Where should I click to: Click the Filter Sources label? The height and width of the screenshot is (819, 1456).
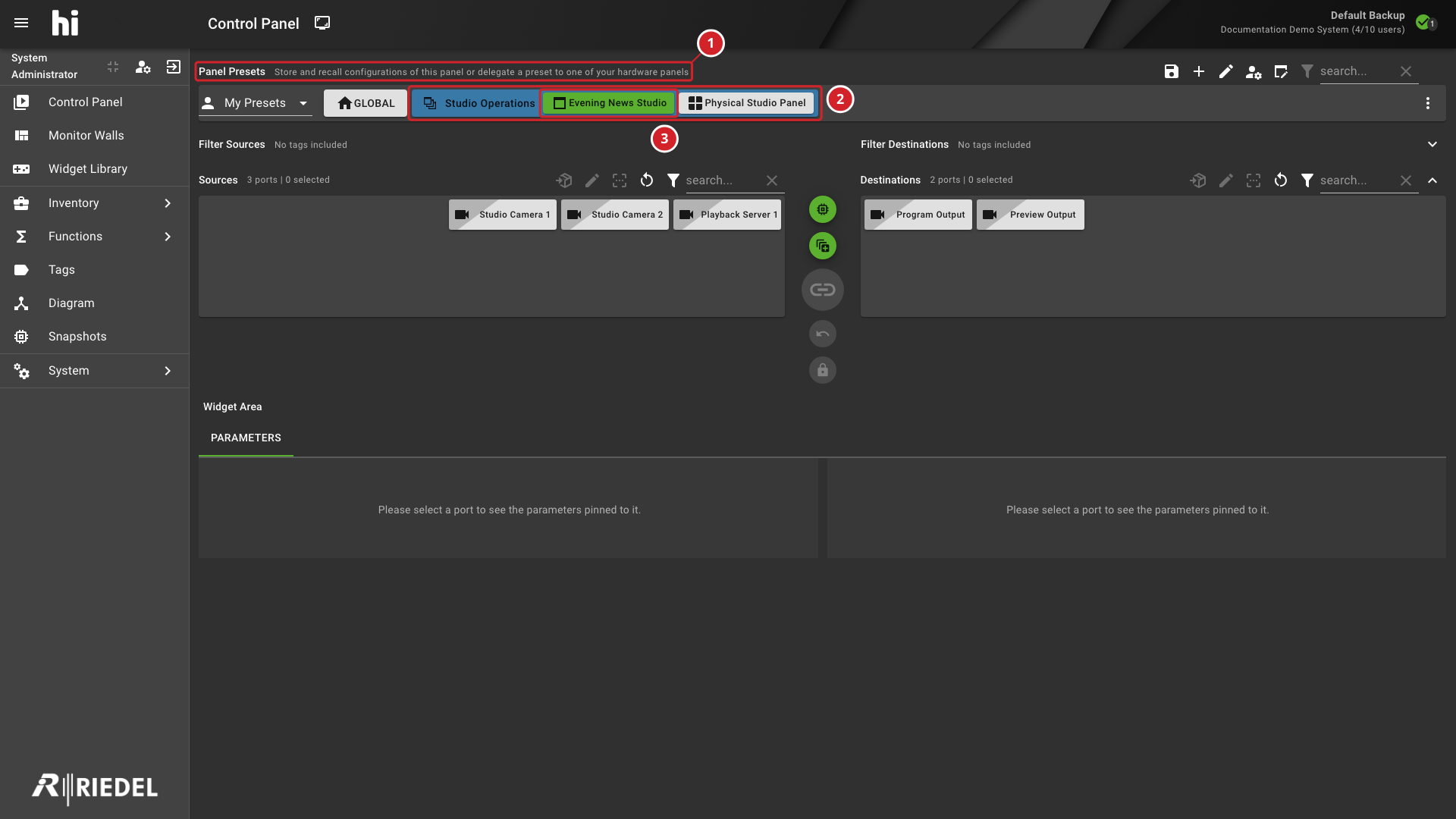pyautogui.click(x=232, y=144)
